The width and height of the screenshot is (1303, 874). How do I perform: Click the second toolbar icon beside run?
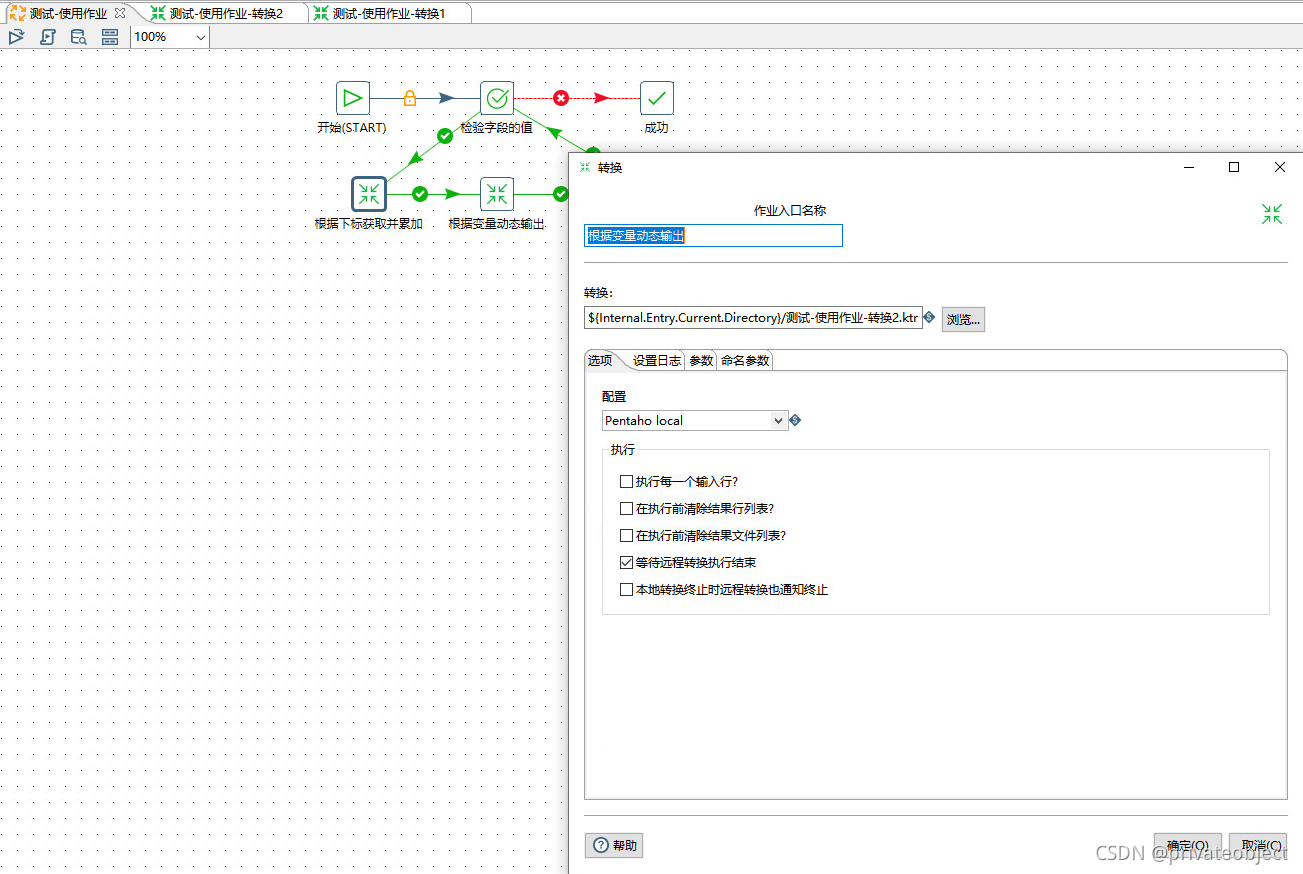pos(47,37)
